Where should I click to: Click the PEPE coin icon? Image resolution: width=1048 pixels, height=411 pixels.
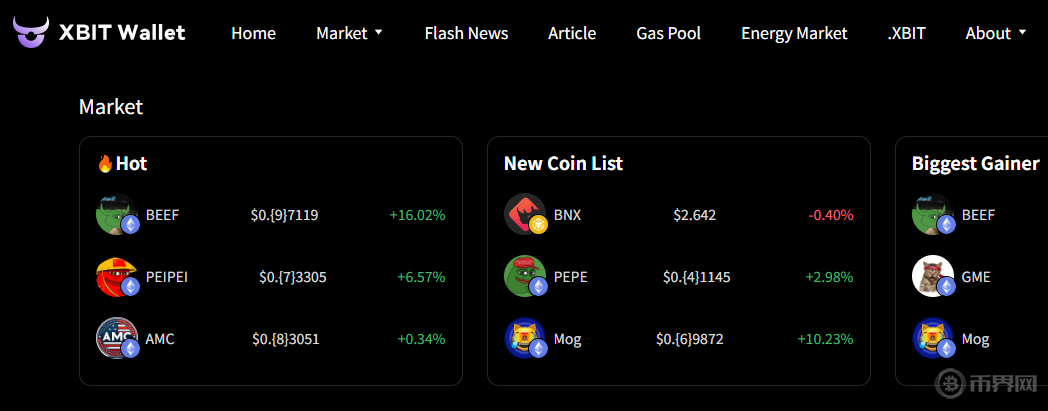click(x=525, y=277)
